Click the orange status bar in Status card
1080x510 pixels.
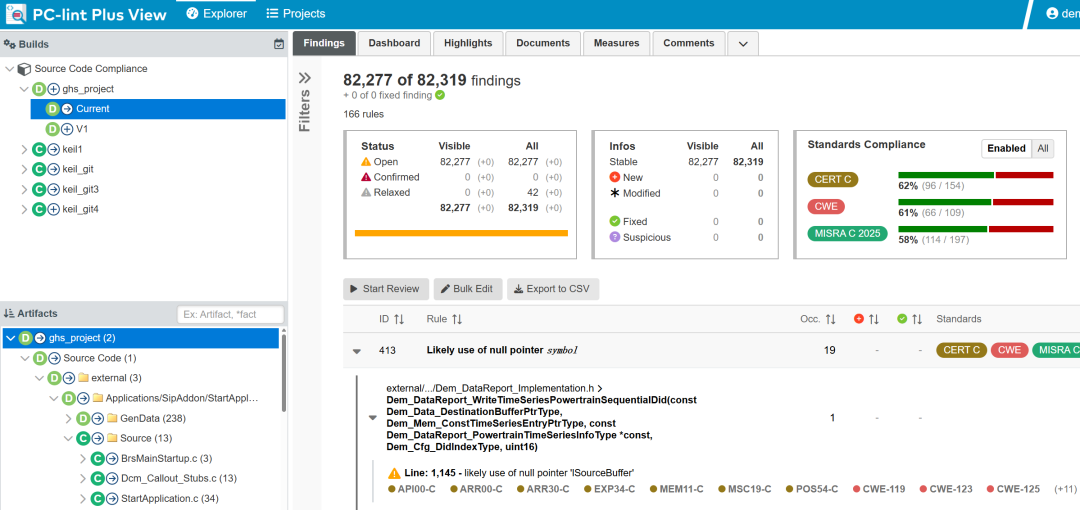coord(461,233)
